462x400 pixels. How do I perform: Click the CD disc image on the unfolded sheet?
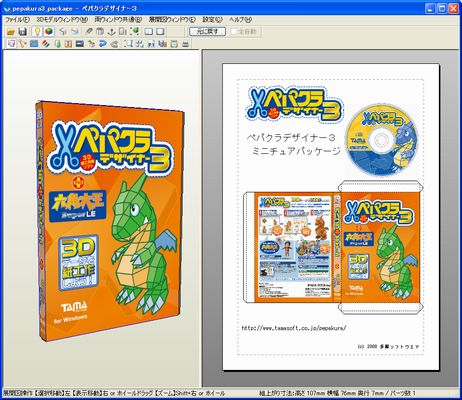click(x=381, y=141)
